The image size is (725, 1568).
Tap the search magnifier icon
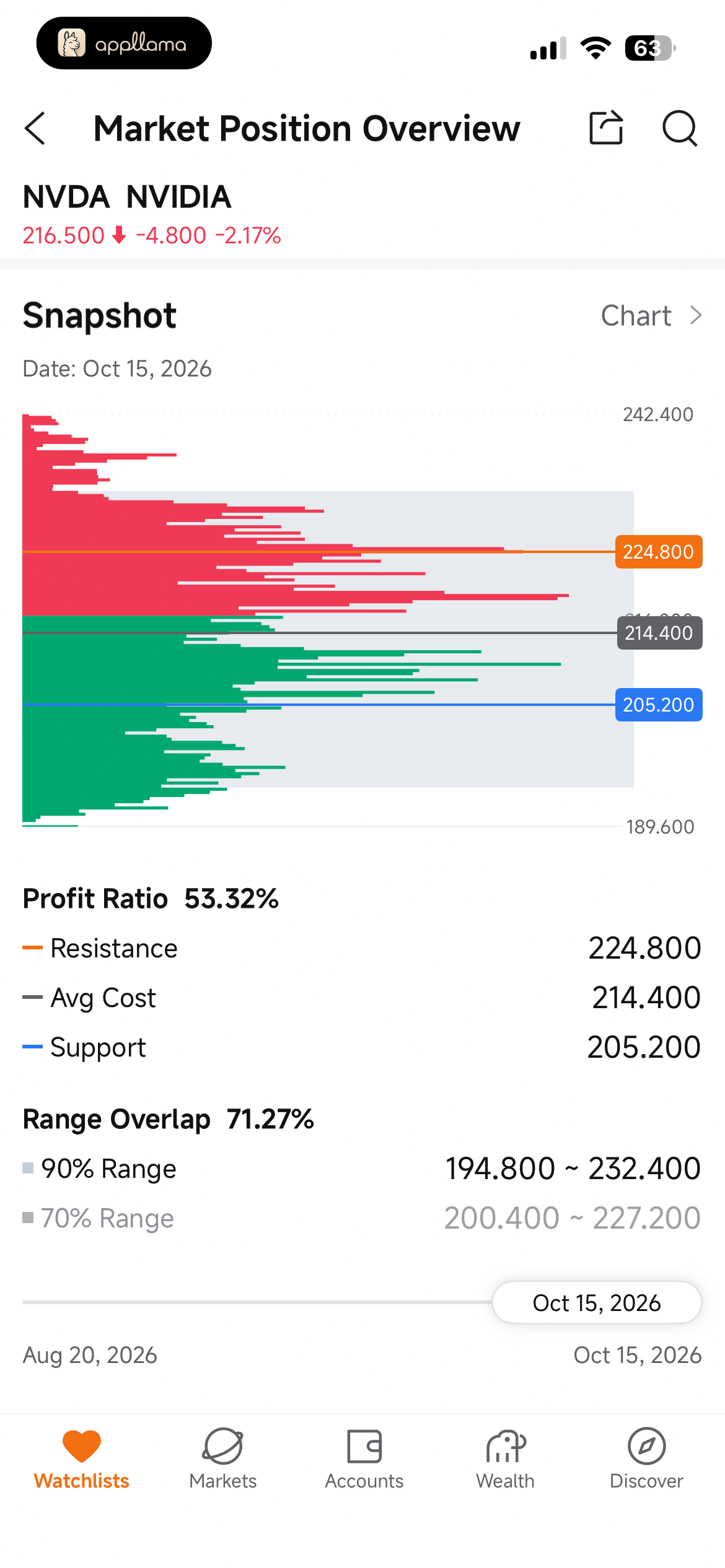680,128
